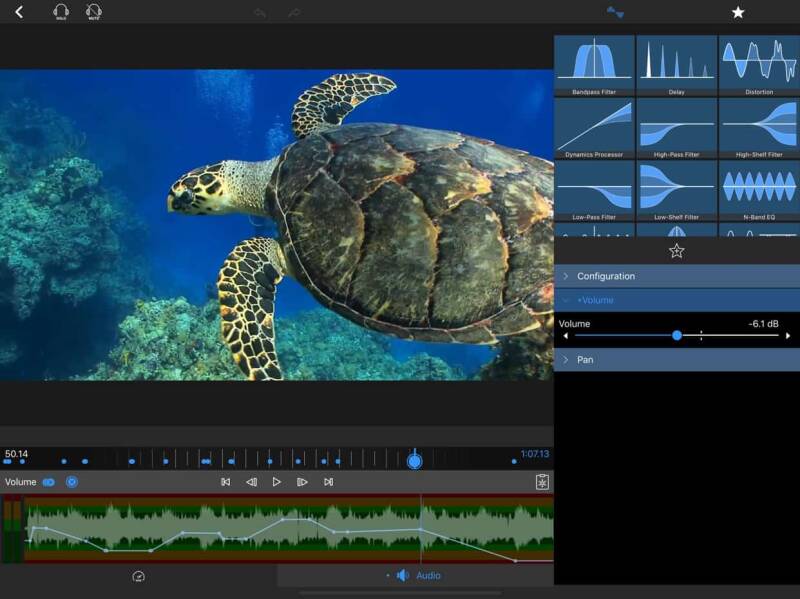The height and width of the screenshot is (599, 800).
Task: Select the Distortion effect
Action: [x=759, y=66]
